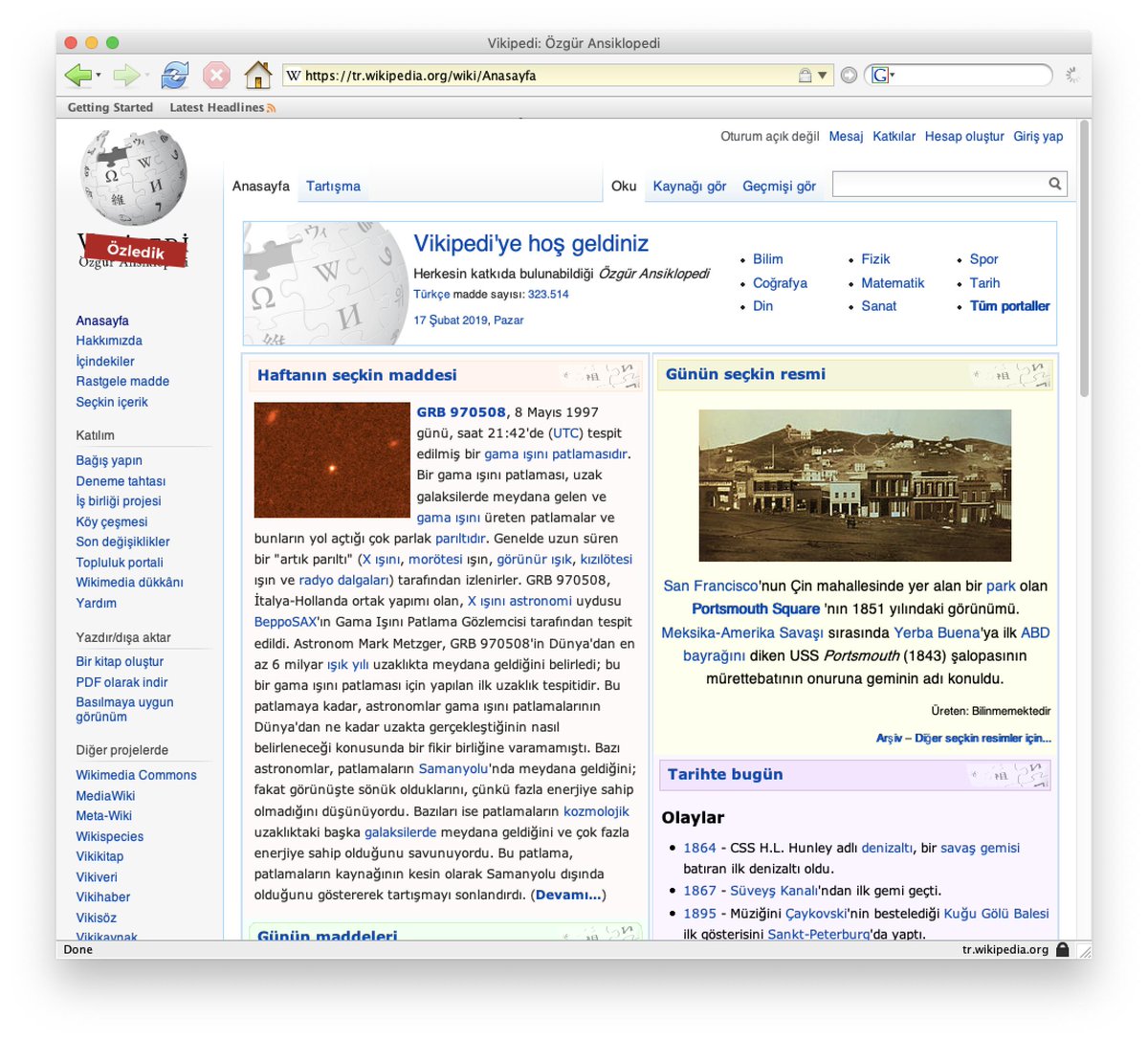Open the Fizik portal link
The image size is (1148, 1040).
pyautogui.click(x=875, y=259)
